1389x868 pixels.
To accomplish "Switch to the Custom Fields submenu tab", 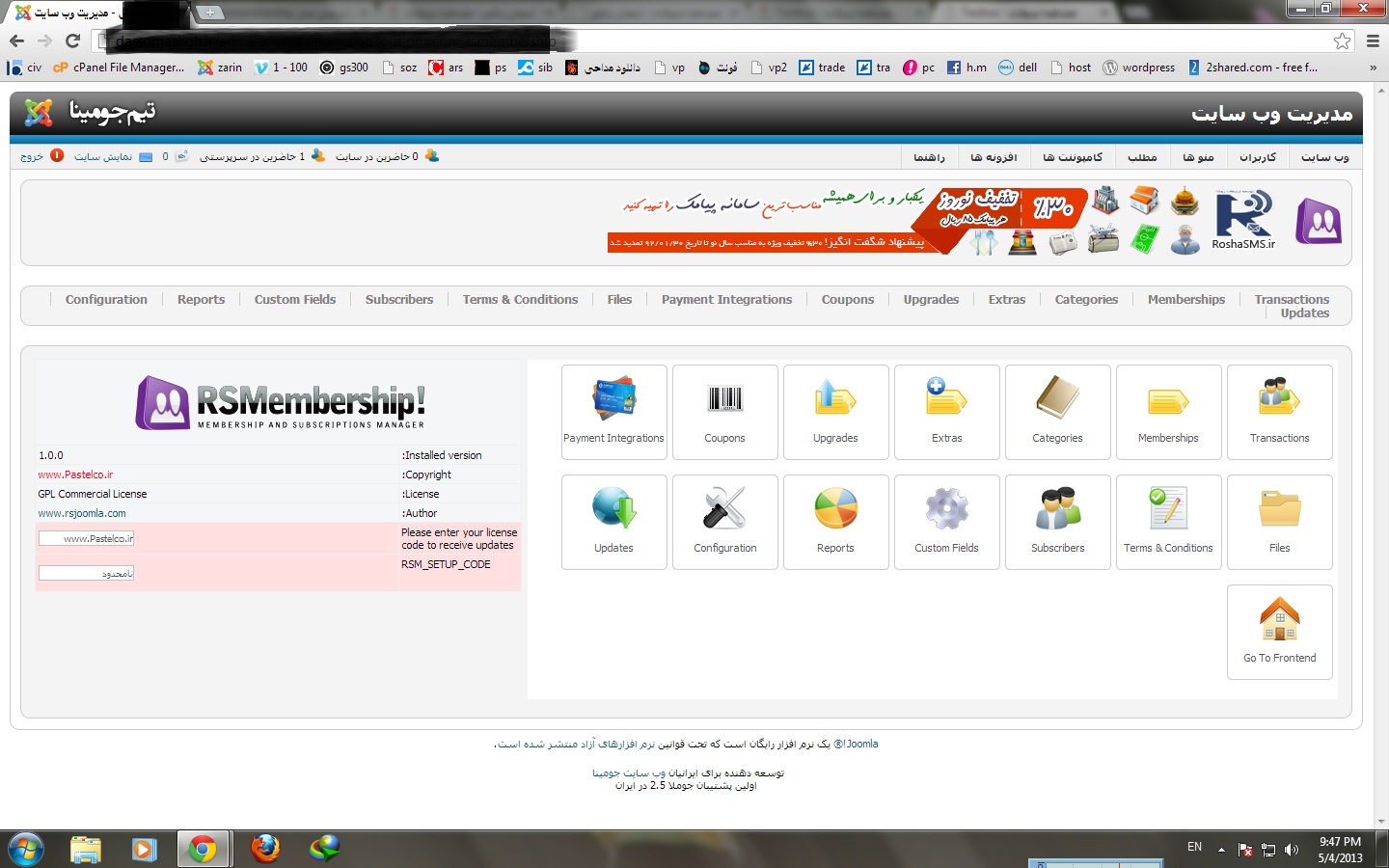I will pos(295,300).
